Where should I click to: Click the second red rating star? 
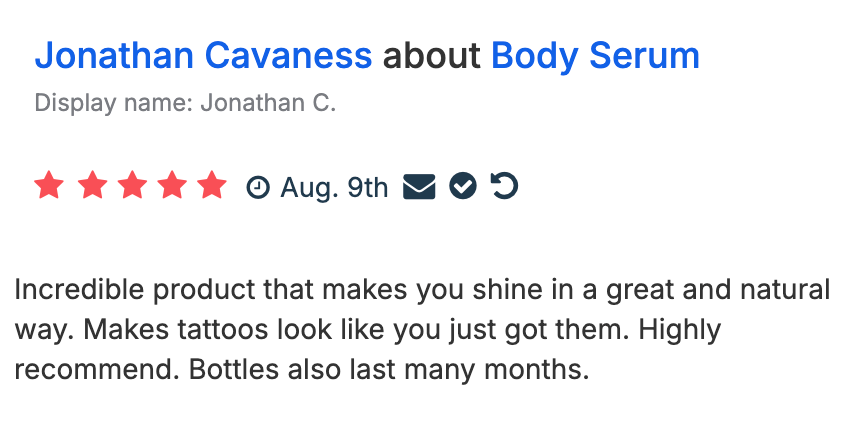click(90, 186)
